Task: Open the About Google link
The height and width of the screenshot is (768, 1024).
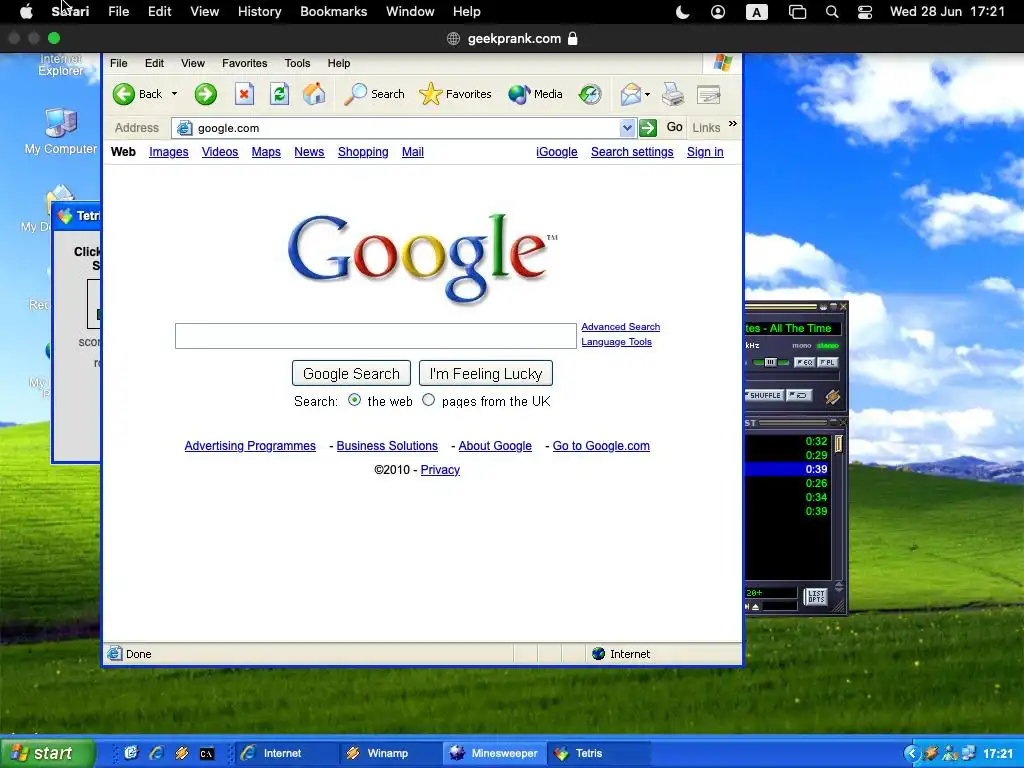Action: click(x=495, y=446)
